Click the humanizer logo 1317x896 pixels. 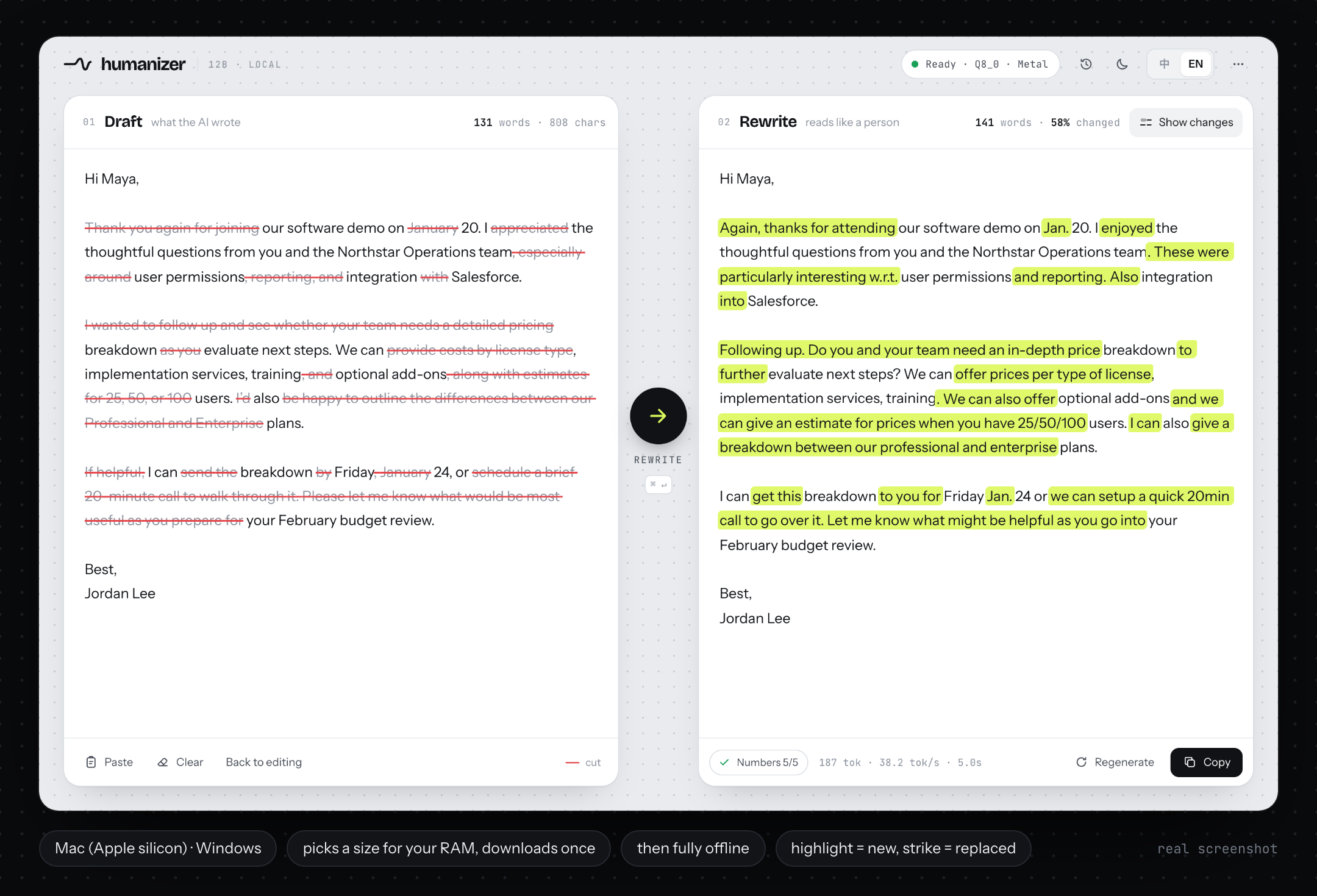(125, 64)
